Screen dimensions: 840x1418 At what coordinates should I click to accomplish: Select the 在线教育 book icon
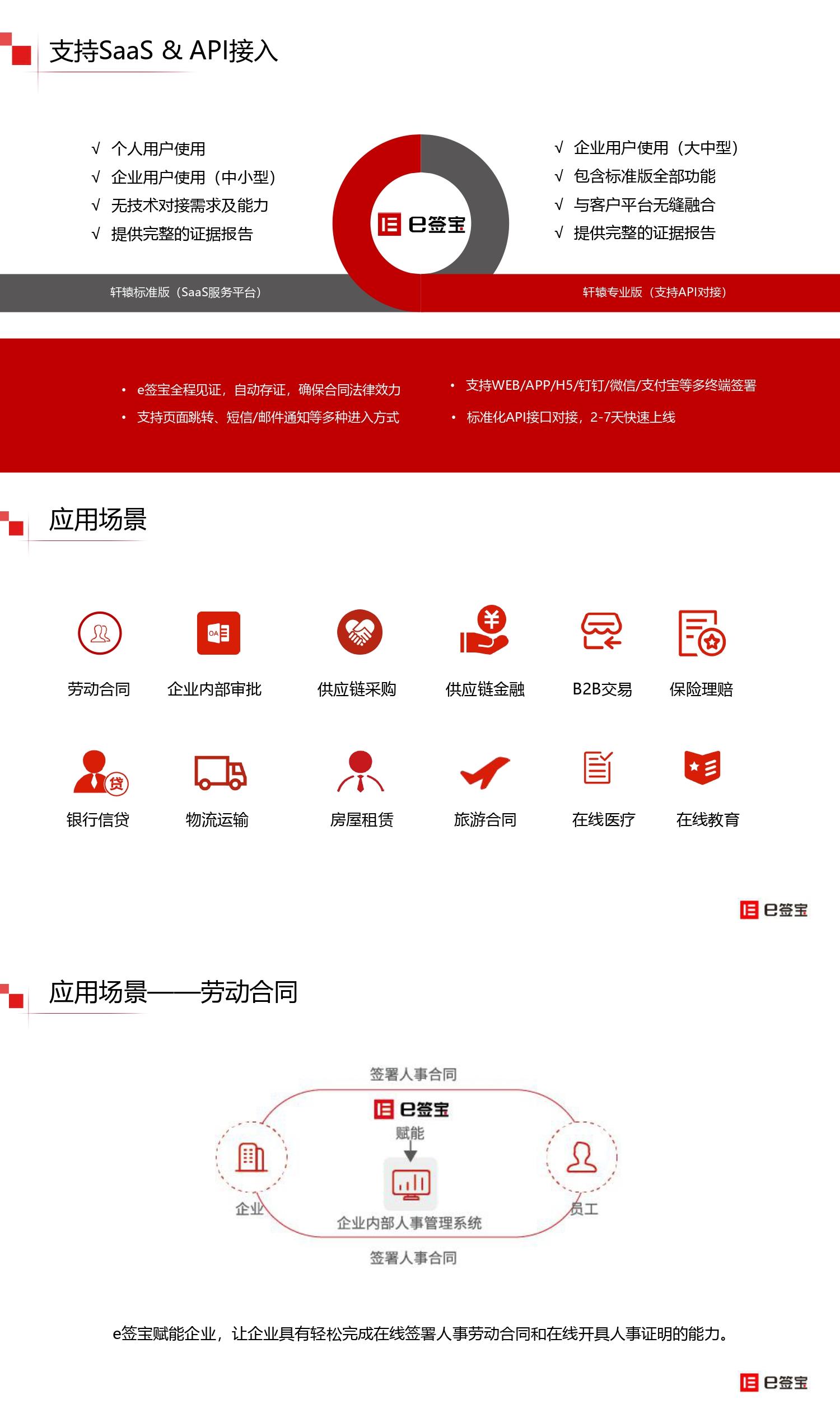702,768
